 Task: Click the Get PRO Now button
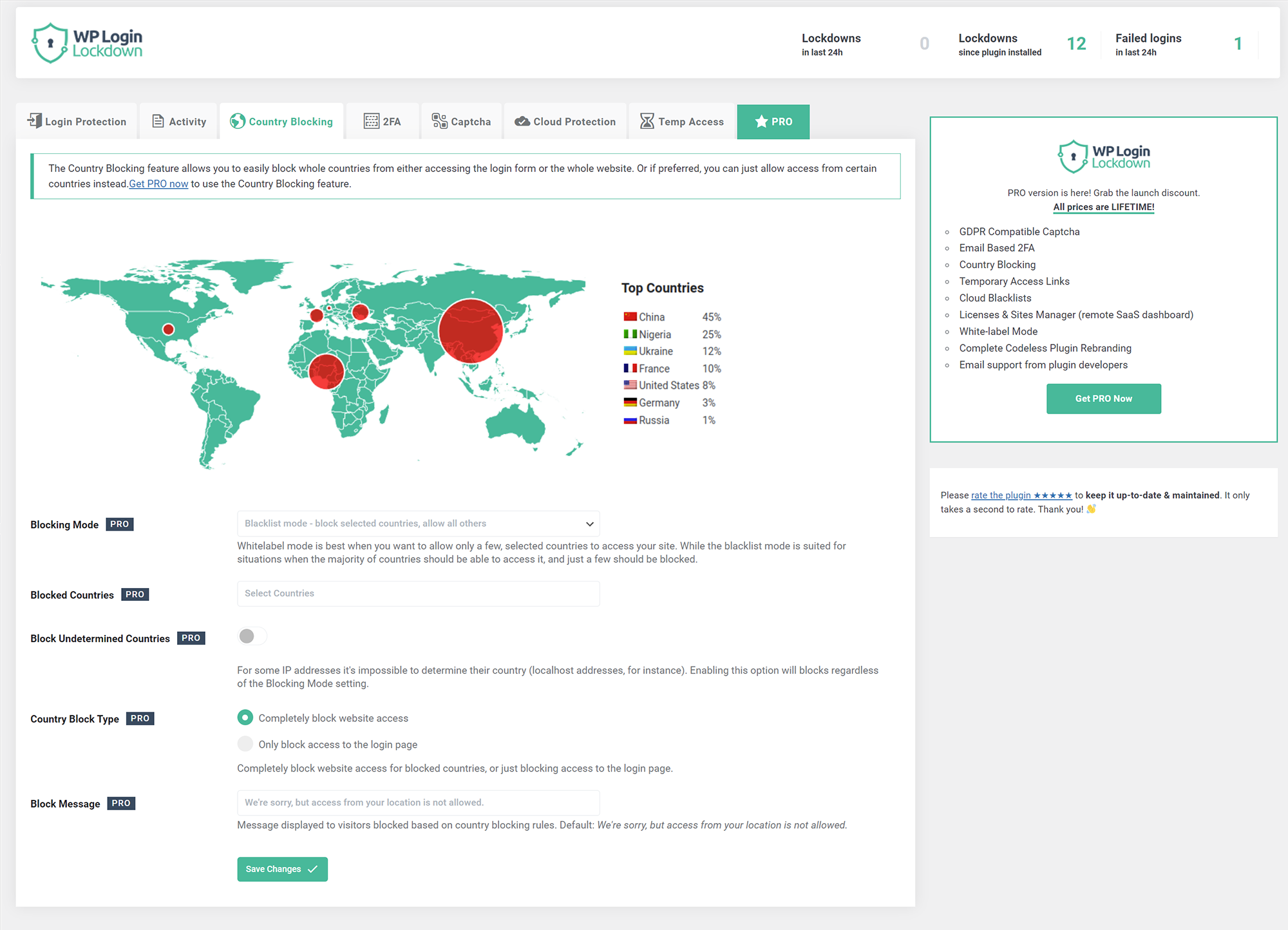pyautogui.click(x=1103, y=398)
